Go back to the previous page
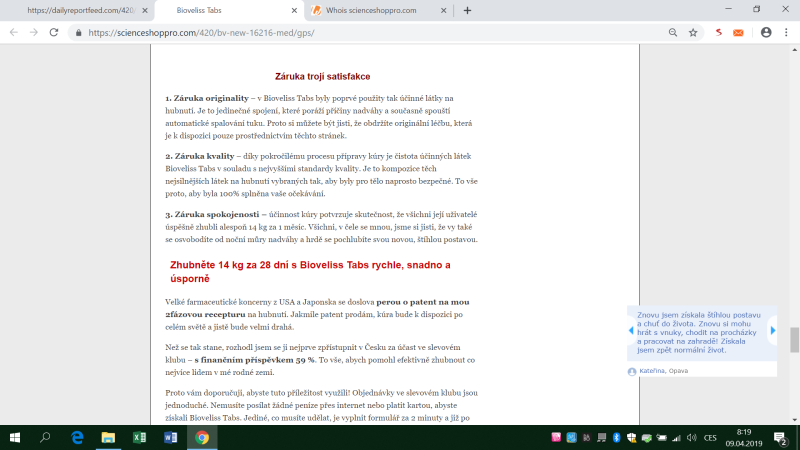 coord(14,33)
